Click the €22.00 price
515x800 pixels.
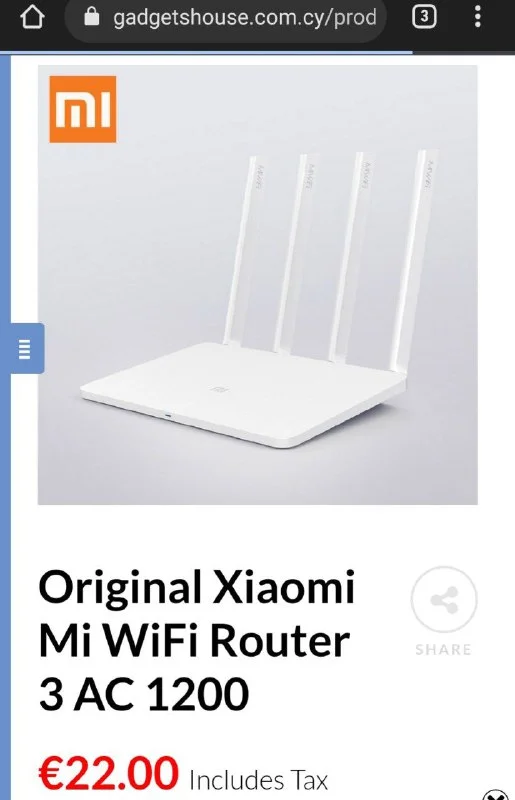pos(109,774)
